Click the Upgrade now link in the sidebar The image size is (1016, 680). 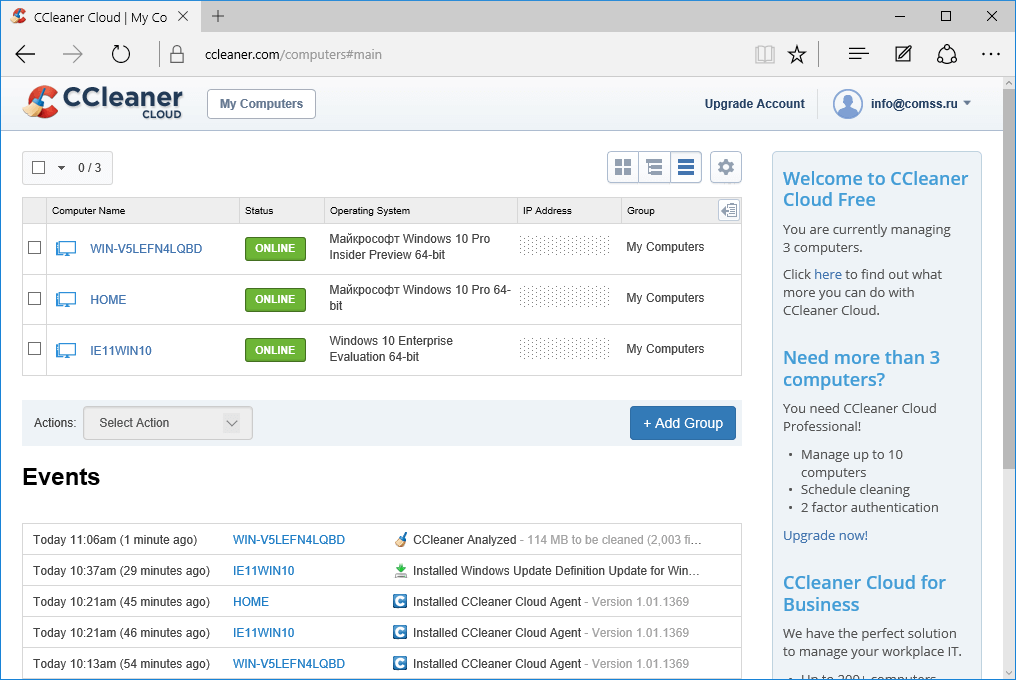pyautogui.click(x=823, y=535)
